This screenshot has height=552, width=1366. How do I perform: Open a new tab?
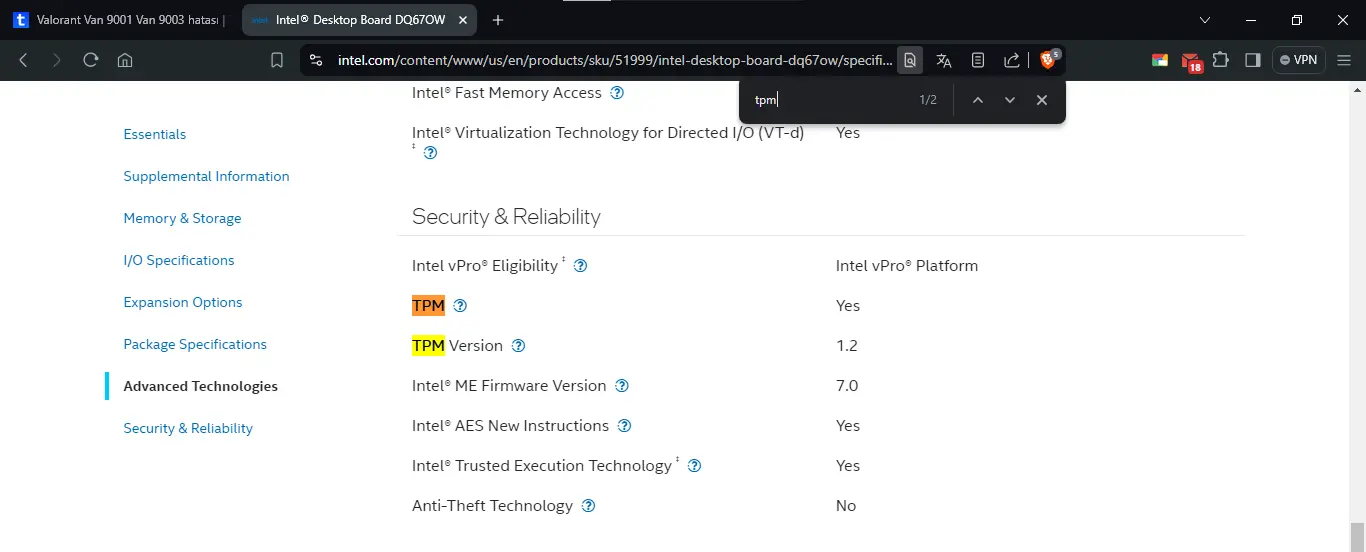[x=498, y=20]
